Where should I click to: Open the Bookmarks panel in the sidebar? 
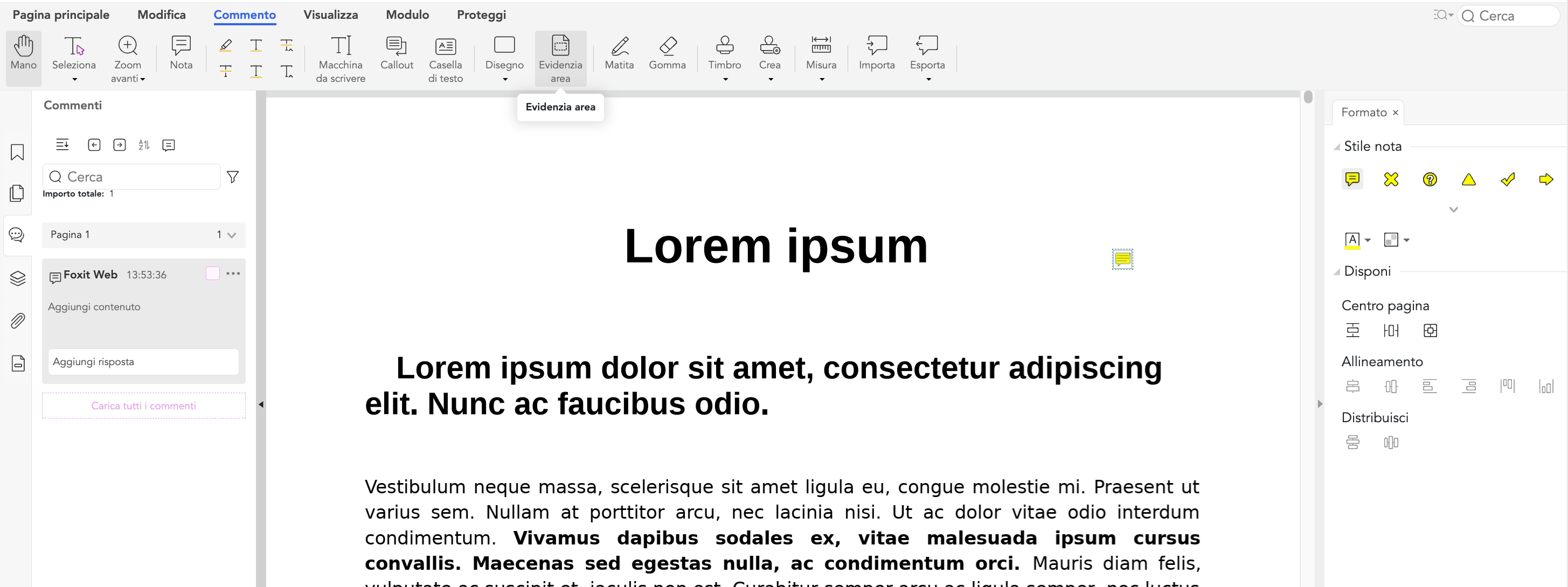point(17,152)
